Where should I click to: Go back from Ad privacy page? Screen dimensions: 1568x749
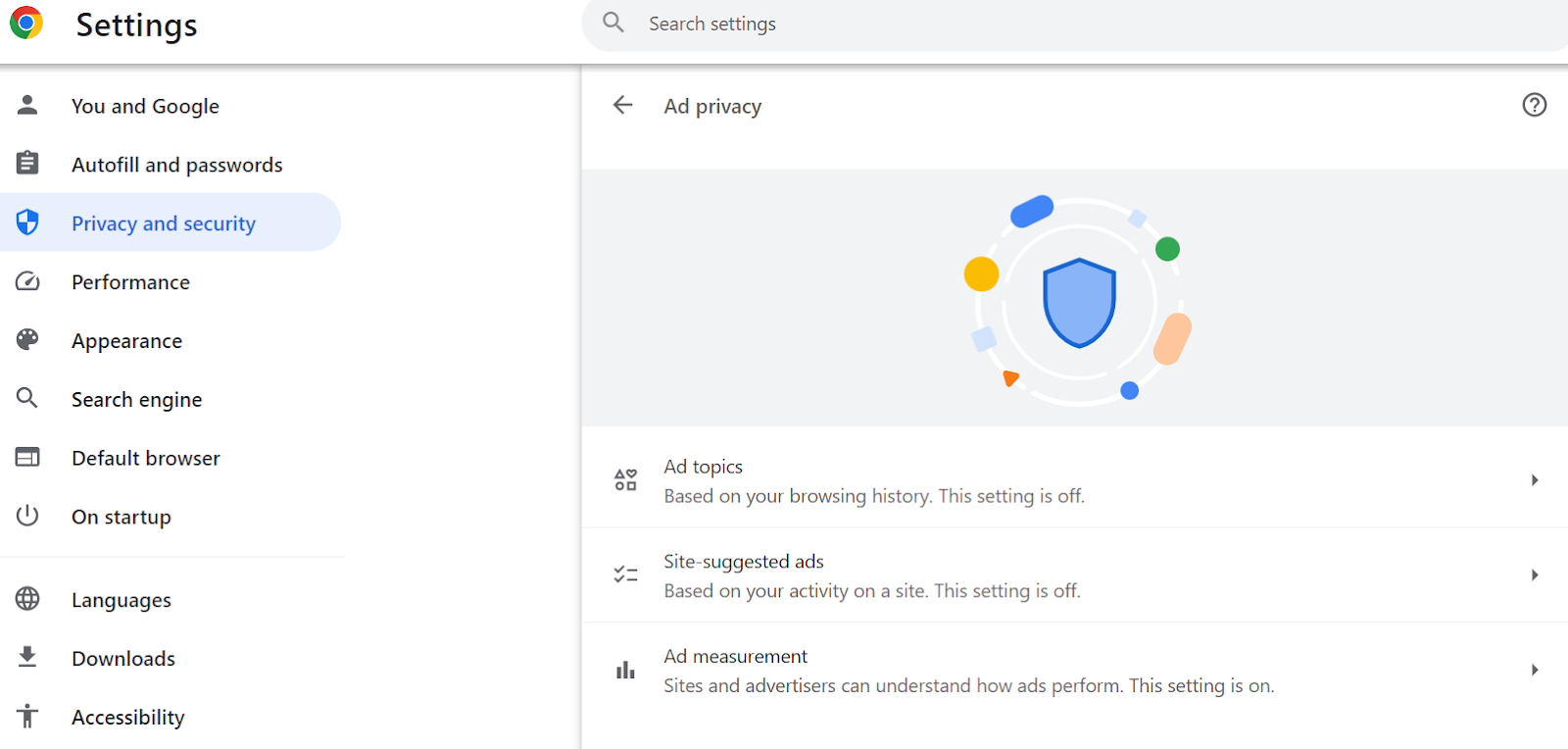(622, 105)
